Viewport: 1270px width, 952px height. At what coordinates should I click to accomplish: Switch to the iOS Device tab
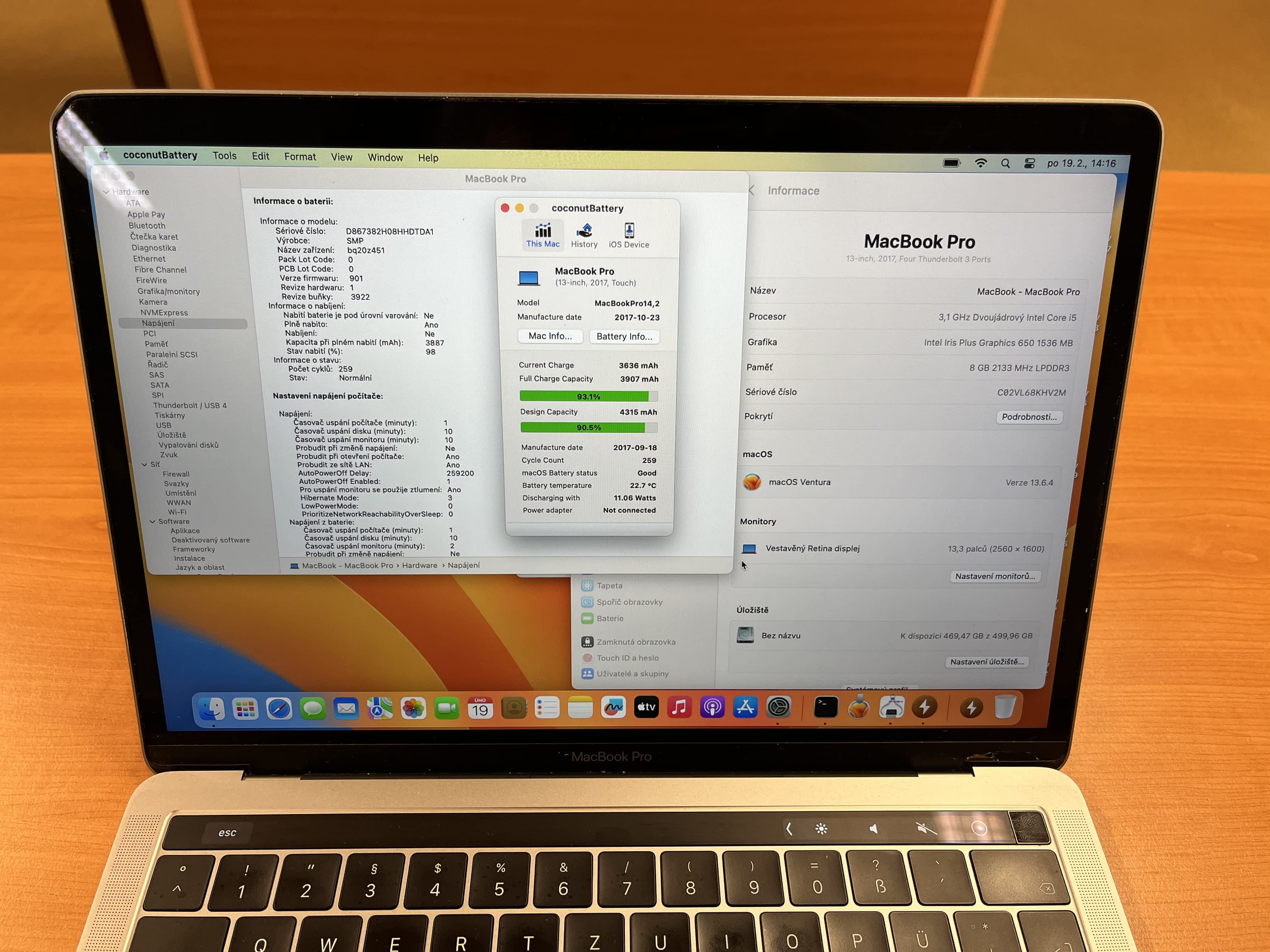click(x=629, y=235)
